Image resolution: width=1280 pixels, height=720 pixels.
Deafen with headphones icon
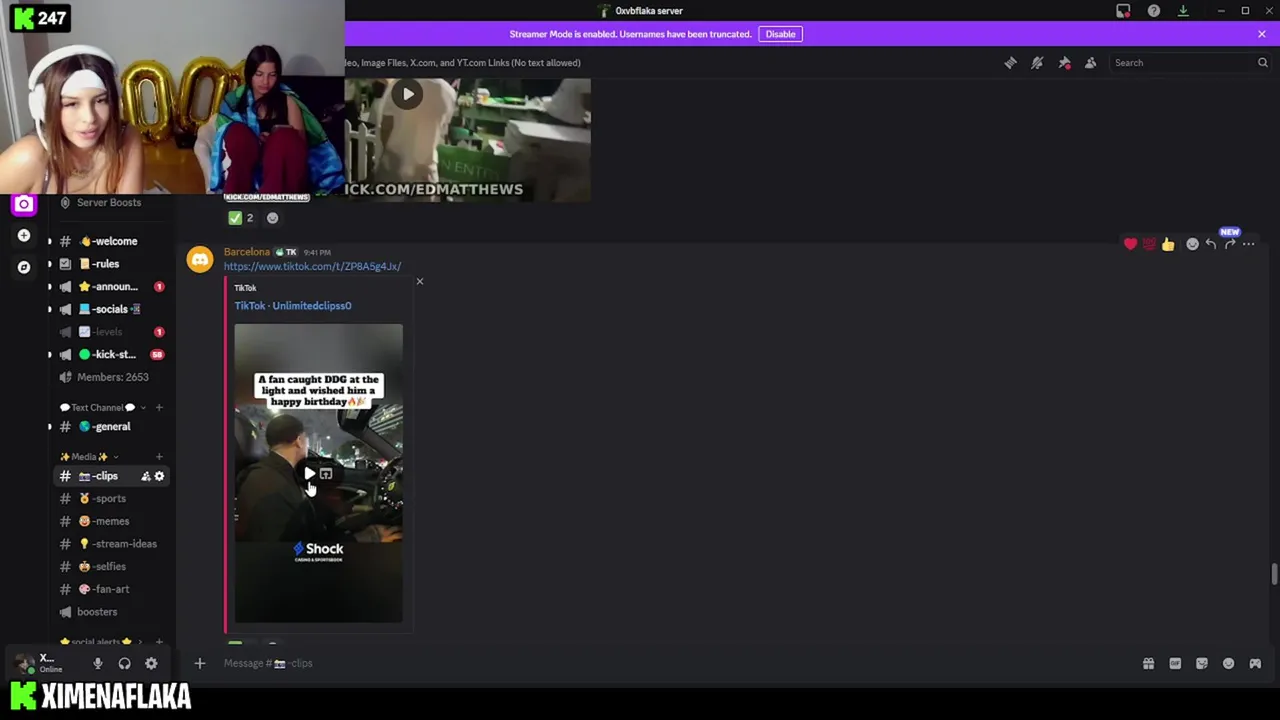click(124, 664)
